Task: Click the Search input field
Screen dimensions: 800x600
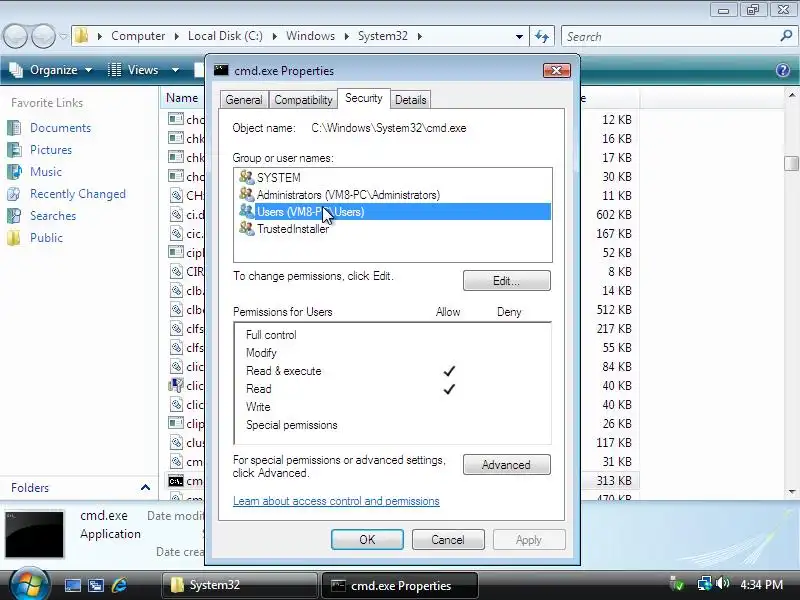Action: 671,37
